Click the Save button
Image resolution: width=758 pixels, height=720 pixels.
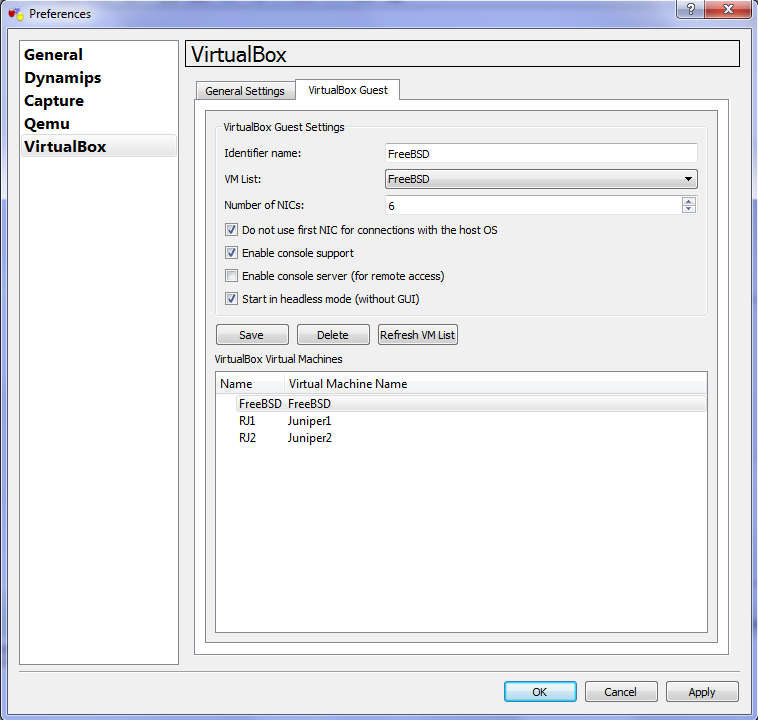tap(252, 335)
